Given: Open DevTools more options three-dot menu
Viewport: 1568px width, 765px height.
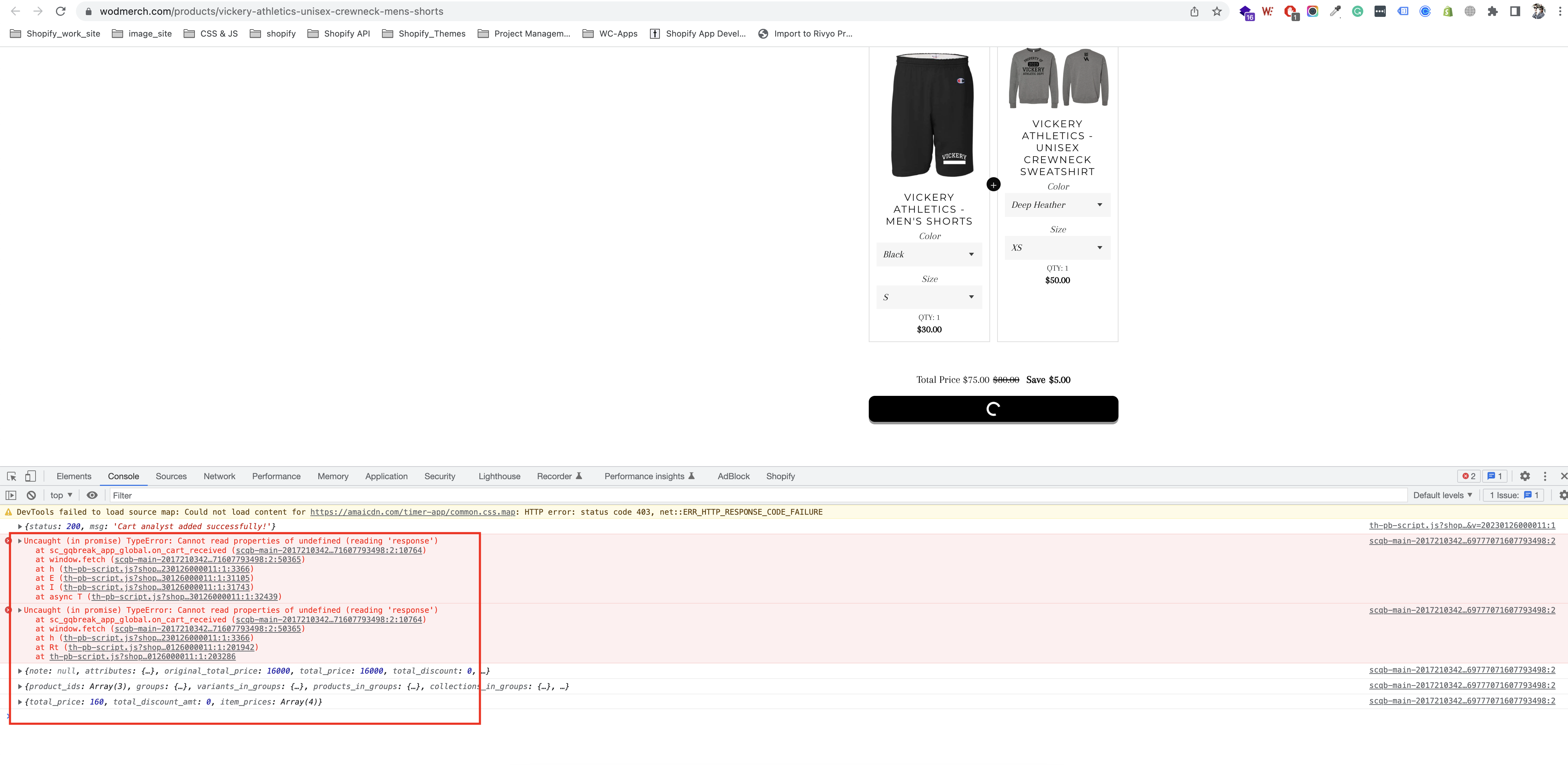Looking at the screenshot, I should tap(1545, 476).
